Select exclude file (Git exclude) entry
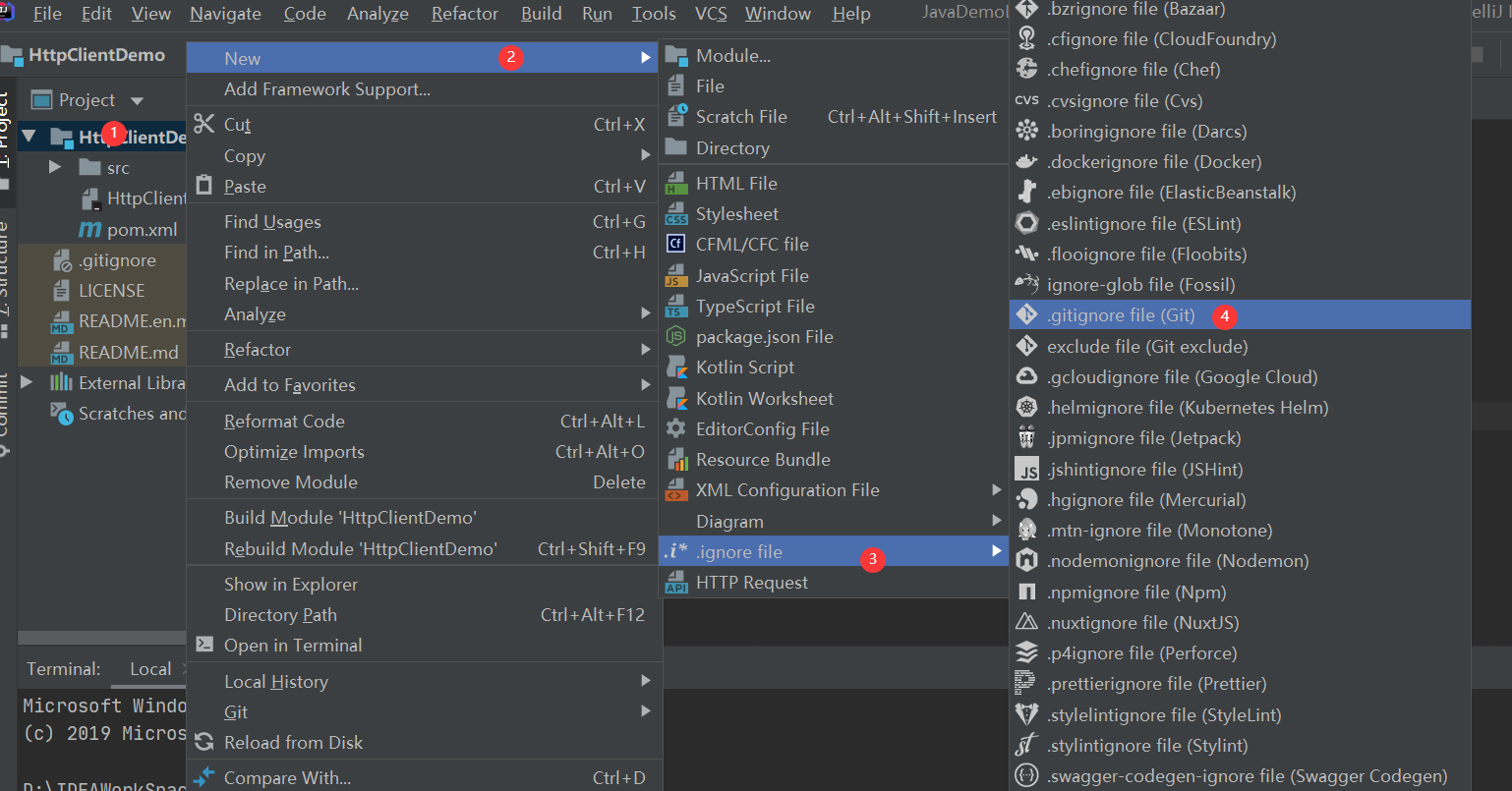Image resolution: width=1512 pixels, height=791 pixels. click(x=1240, y=346)
